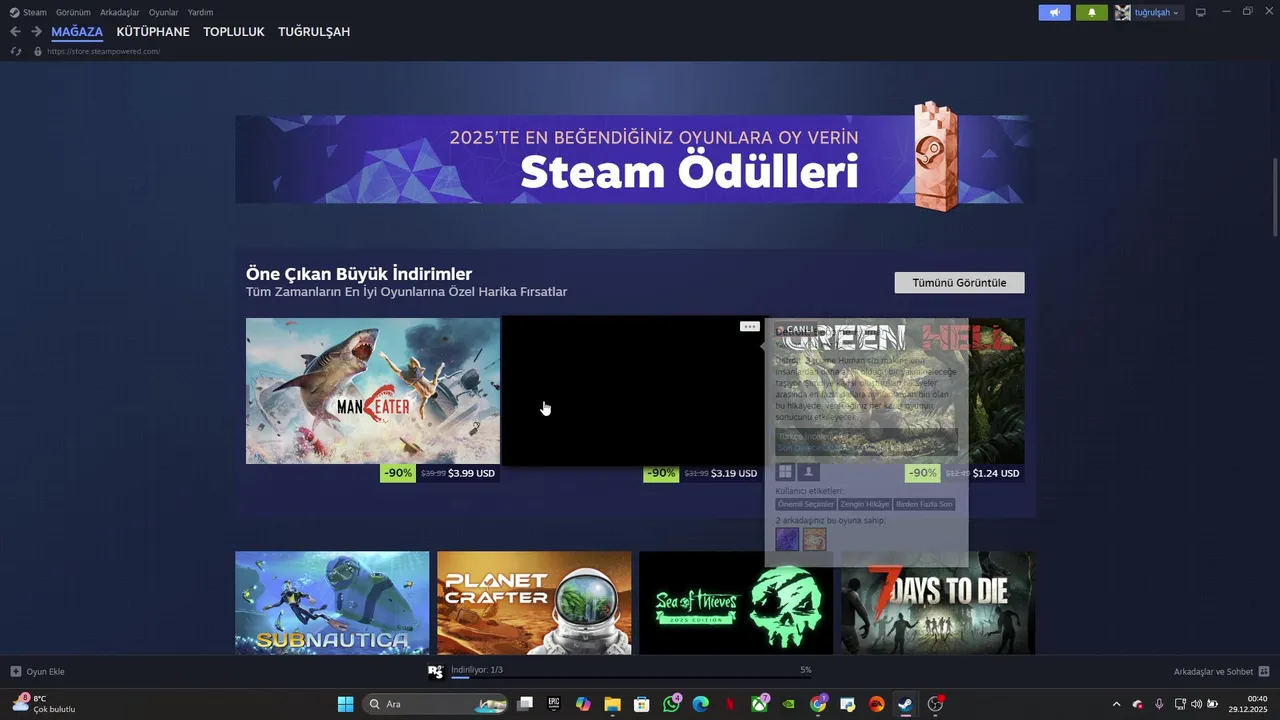Click the Oyun Ekle button
Screen dimensions: 1280x720
click(x=38, y=671)
